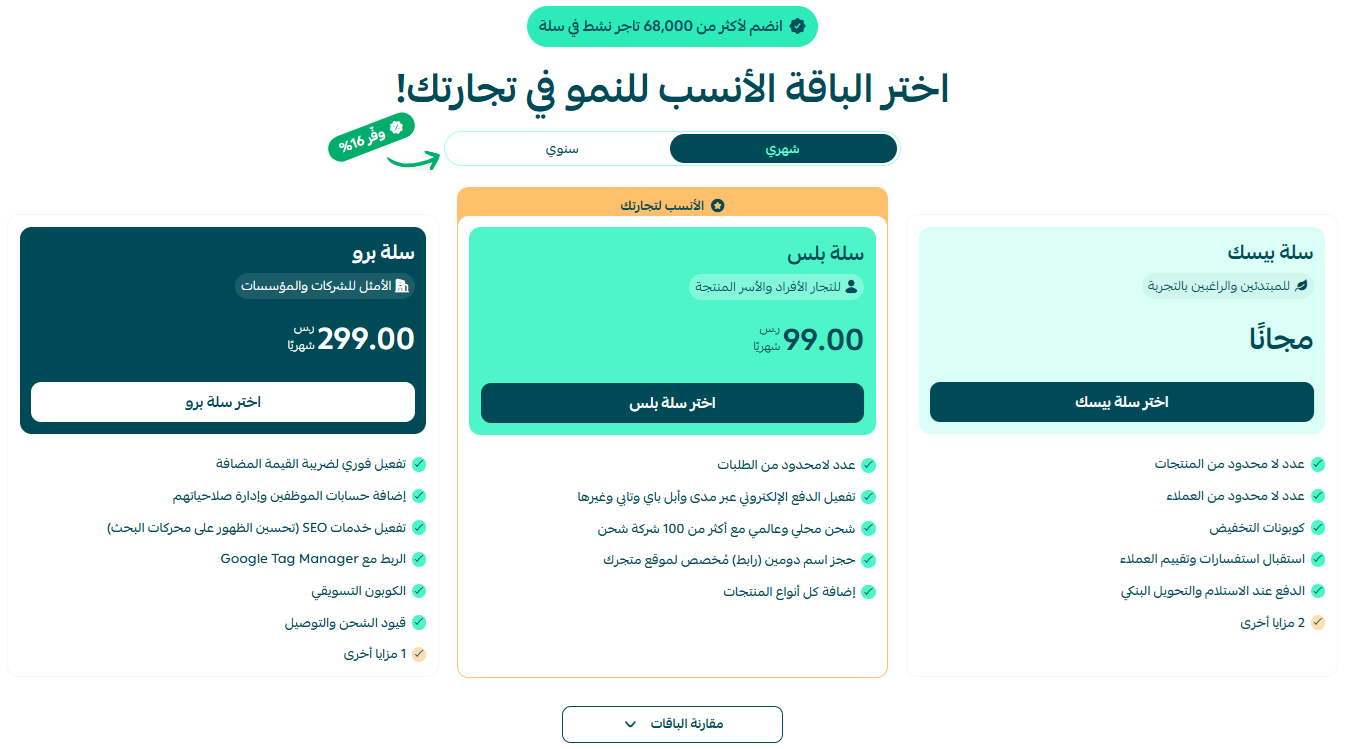Select شهري (monthly) billing option
Screen dimensions: 1348x749
(x=783, y=149)
